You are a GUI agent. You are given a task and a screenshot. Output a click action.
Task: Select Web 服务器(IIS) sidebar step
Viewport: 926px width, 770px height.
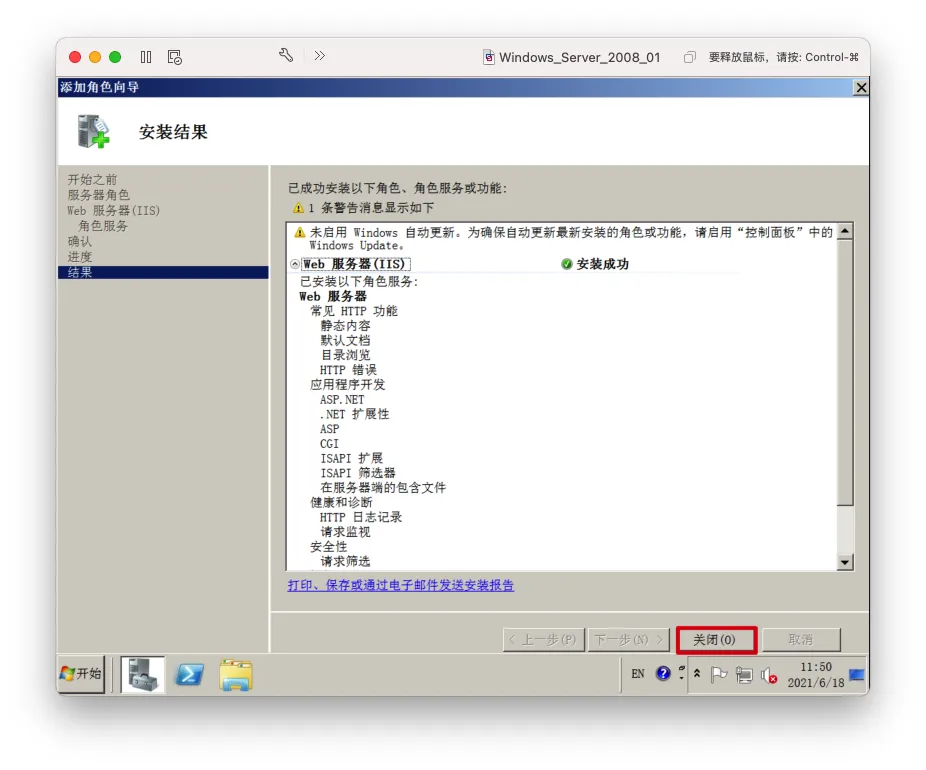coord(113,211)
